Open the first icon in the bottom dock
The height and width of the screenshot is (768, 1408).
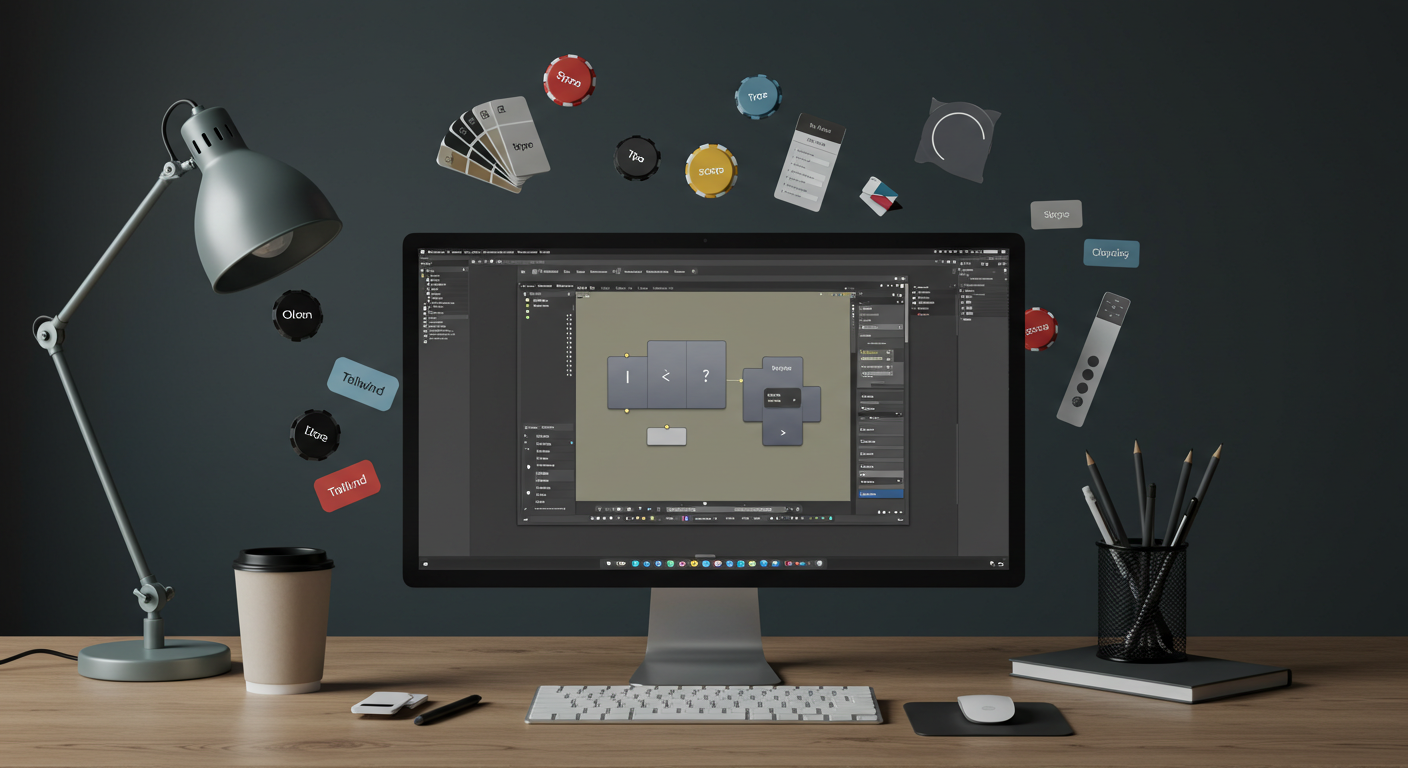click(x=608, y=564)
